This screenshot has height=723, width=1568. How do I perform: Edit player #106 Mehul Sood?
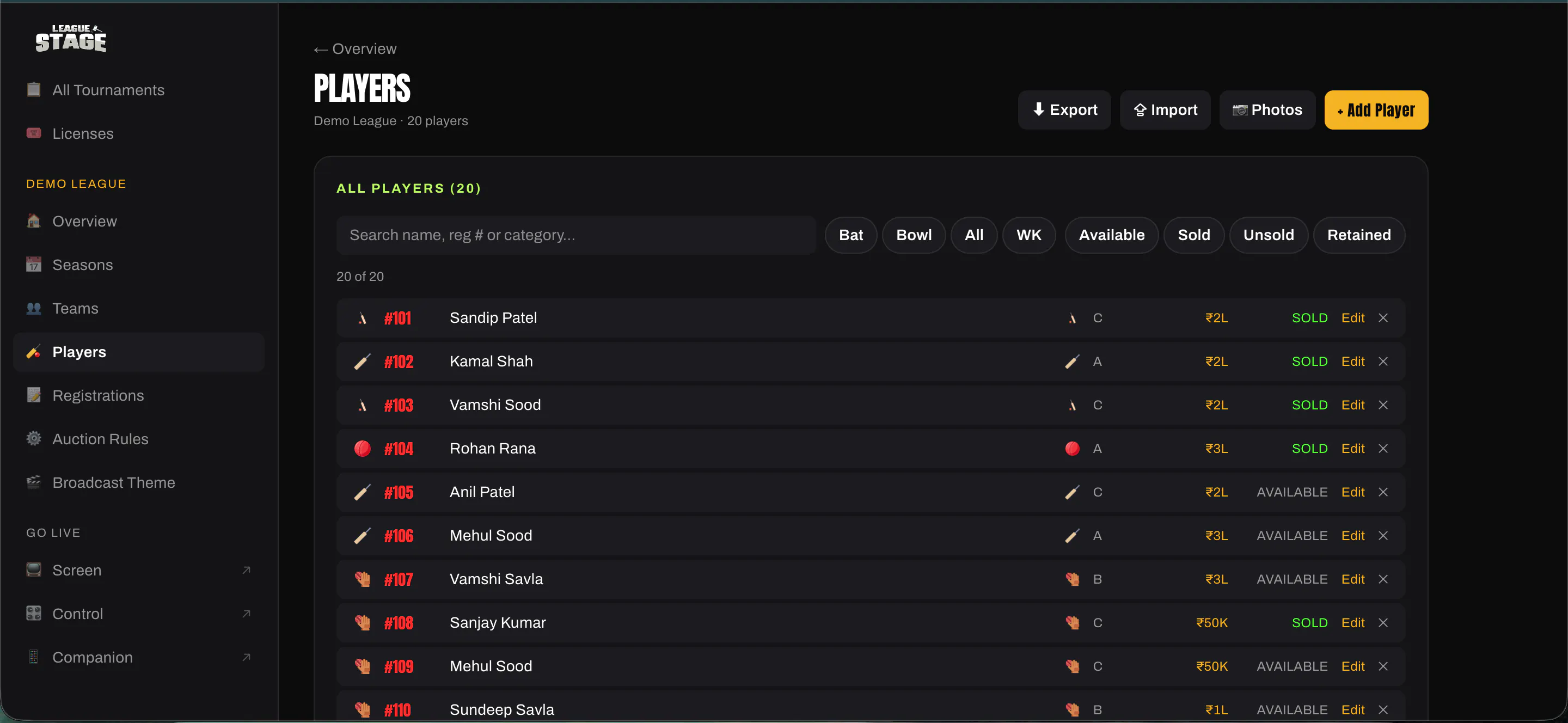(x=1352, y=536)
